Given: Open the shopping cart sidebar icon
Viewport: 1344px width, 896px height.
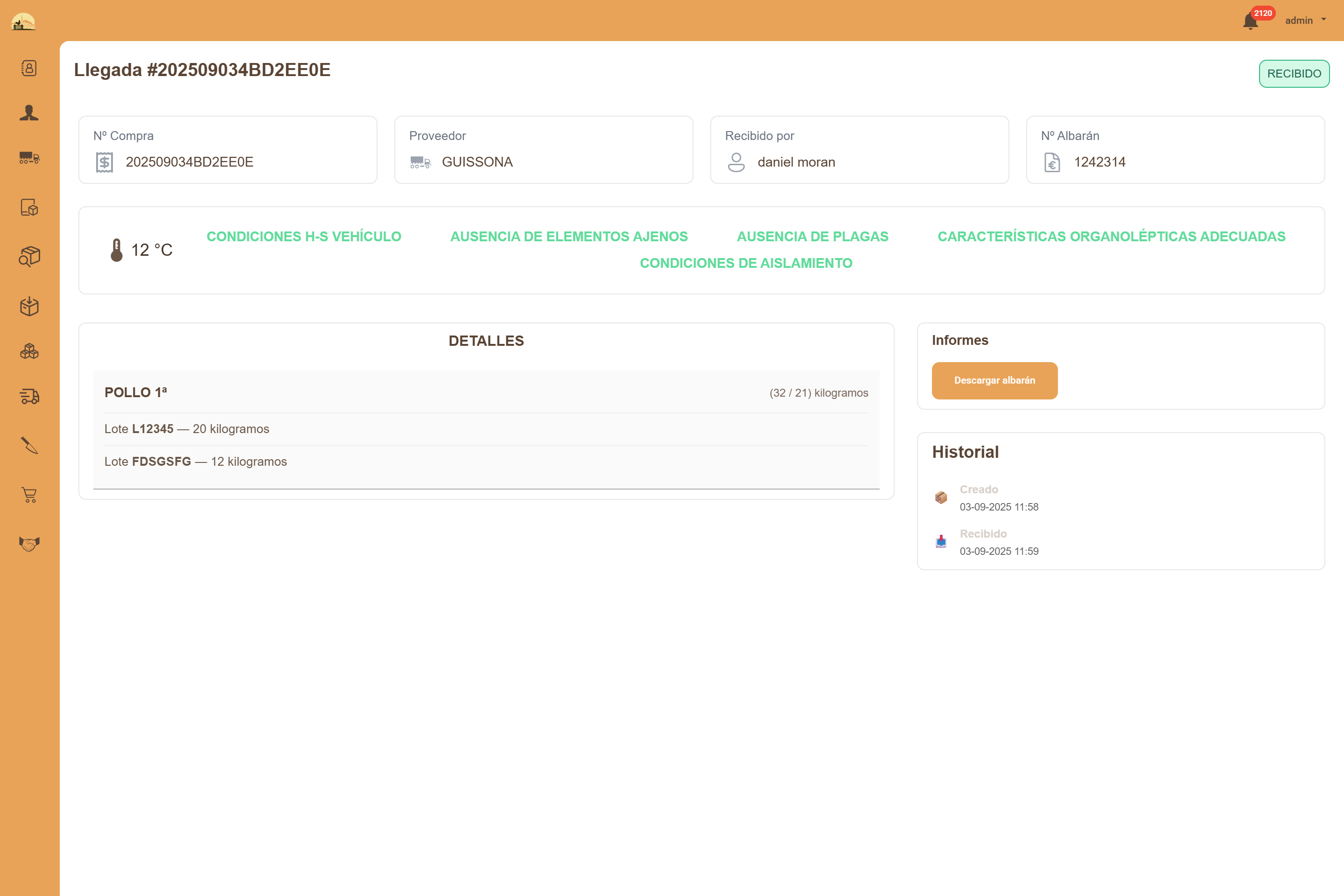Looking at the screenshot, I should click(29, 495).
